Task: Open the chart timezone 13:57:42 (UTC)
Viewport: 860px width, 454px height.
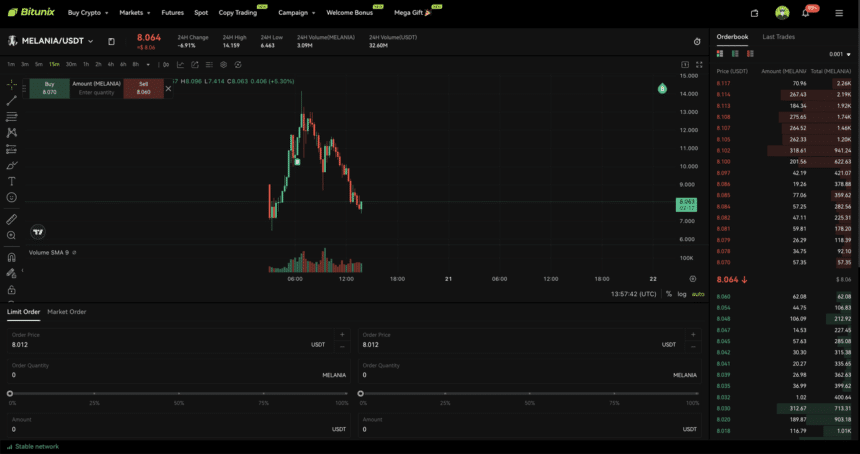Action: tap(633, 294)
